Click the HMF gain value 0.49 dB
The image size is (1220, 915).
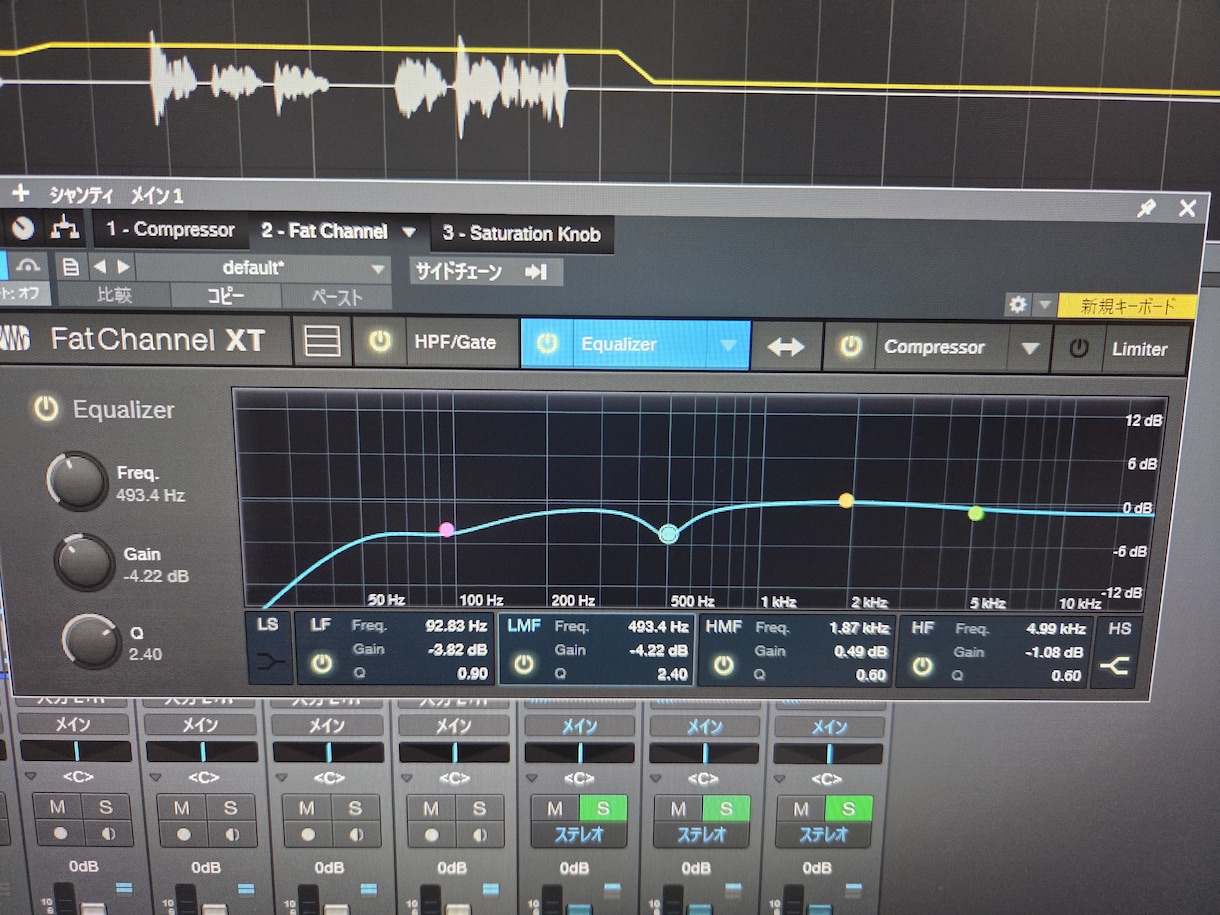point(860,652)
